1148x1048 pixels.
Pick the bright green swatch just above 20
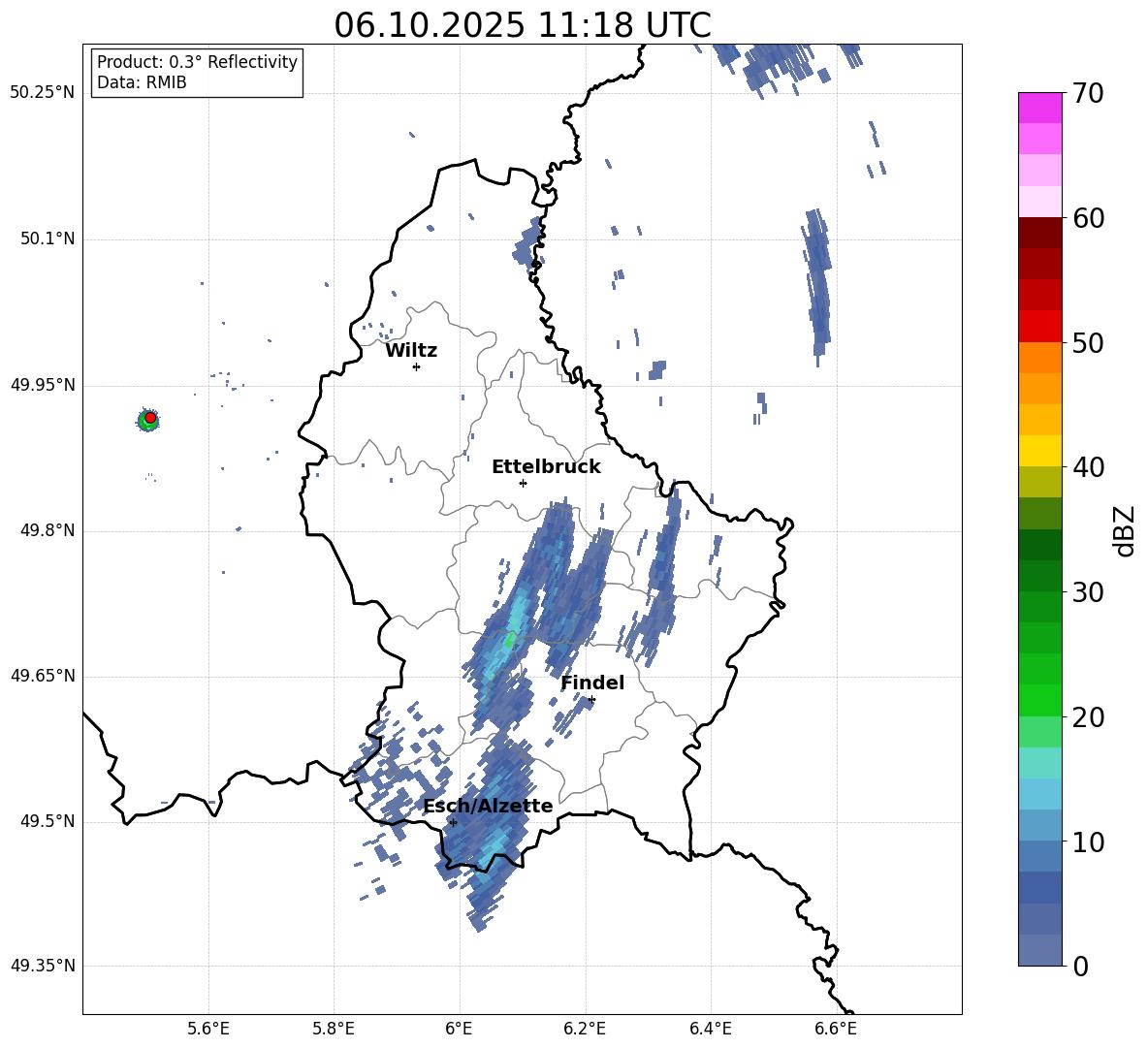click(x=1039, y=700)
